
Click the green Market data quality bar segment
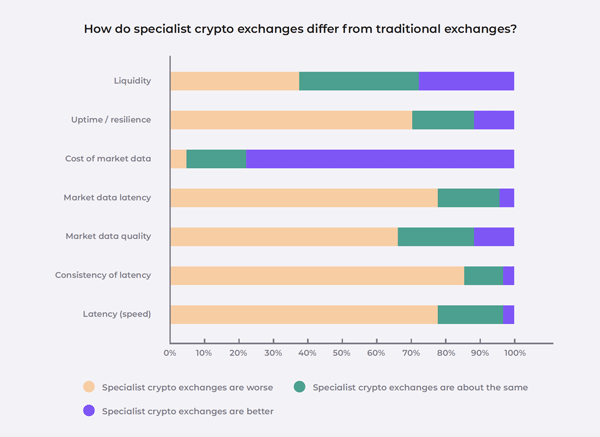tap(435, 237)
